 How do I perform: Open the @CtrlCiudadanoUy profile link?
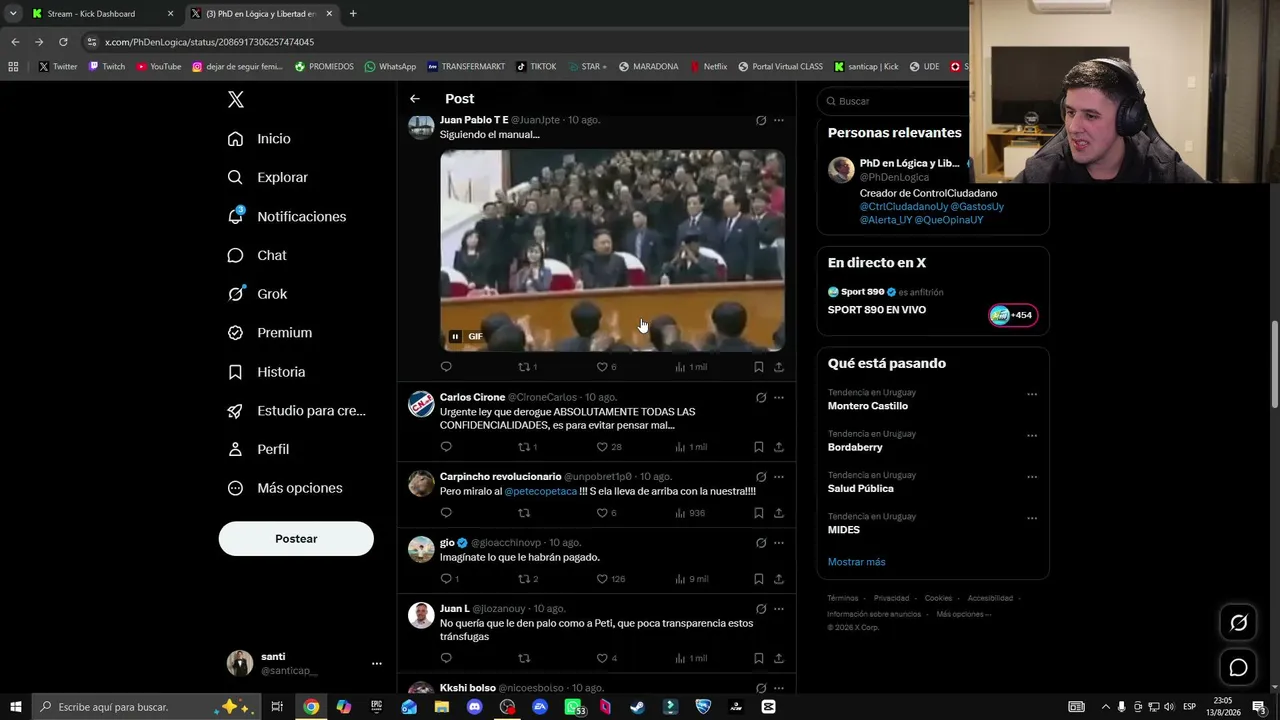click(x=904, y=207)
